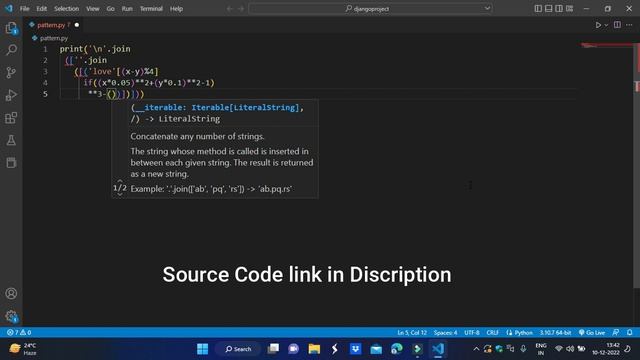Open the Run and Debug view

pyautogui.click(x=11, y=95)
